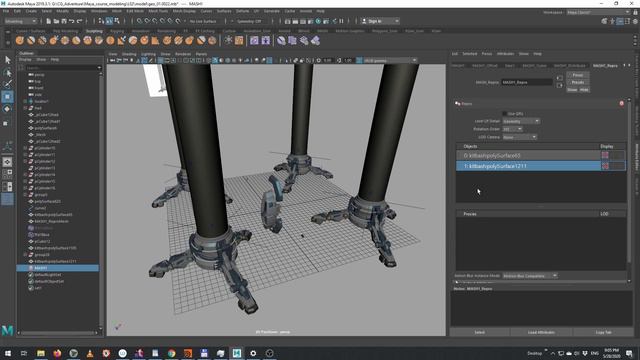Click the Hide button
Screen dimensions: 640x360
[x=584, y=90]
